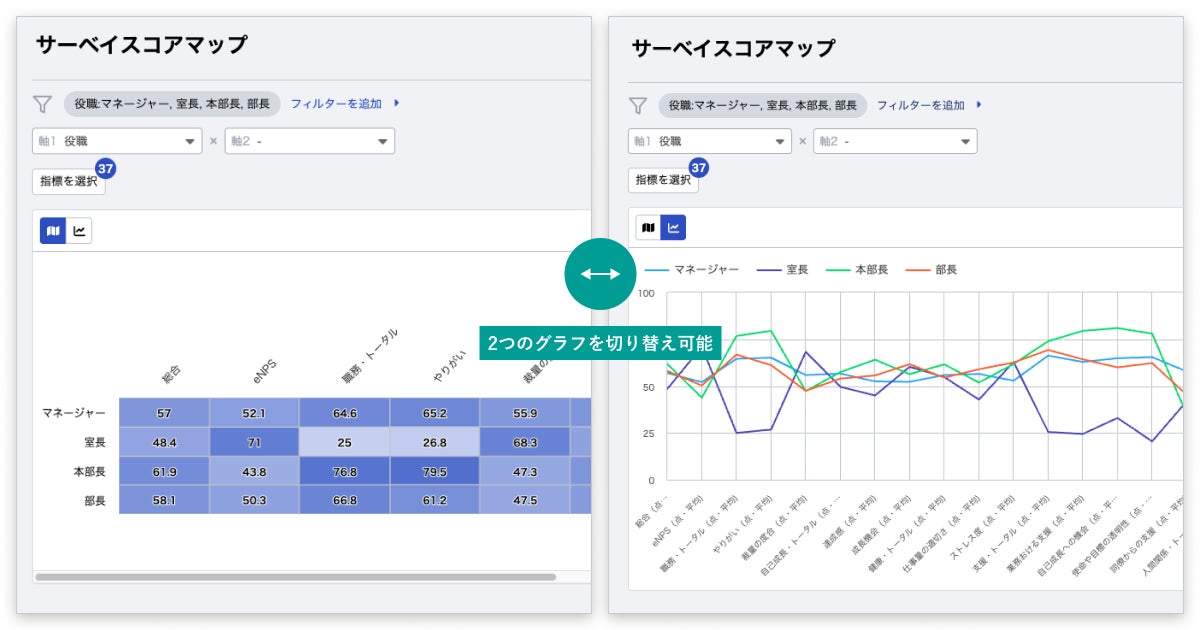Viewport: 1200px width, 630px height.
Task: Click マネージャー row label in heatmap
Action: (x=73, y=412)
